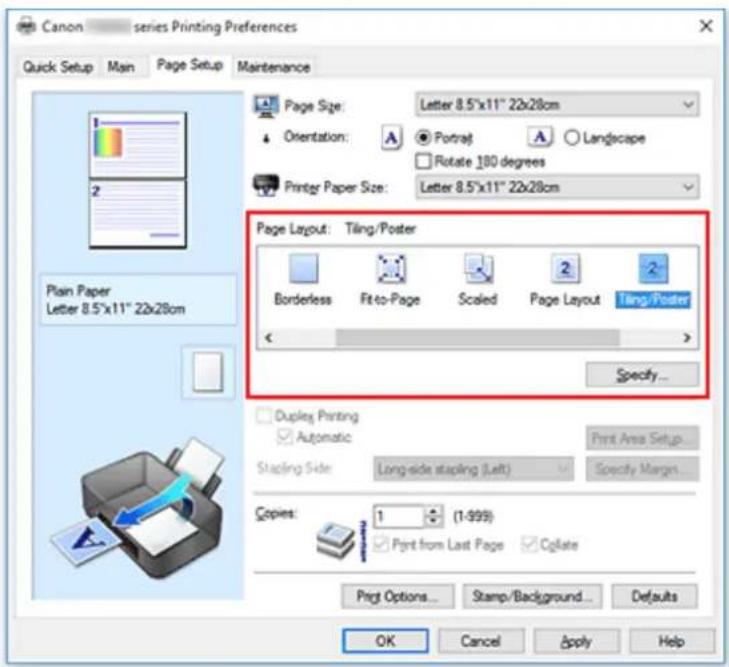The image size is (729, 667).
Task: Choose the Scaled layout icon
Action: [x=478, y=268]
